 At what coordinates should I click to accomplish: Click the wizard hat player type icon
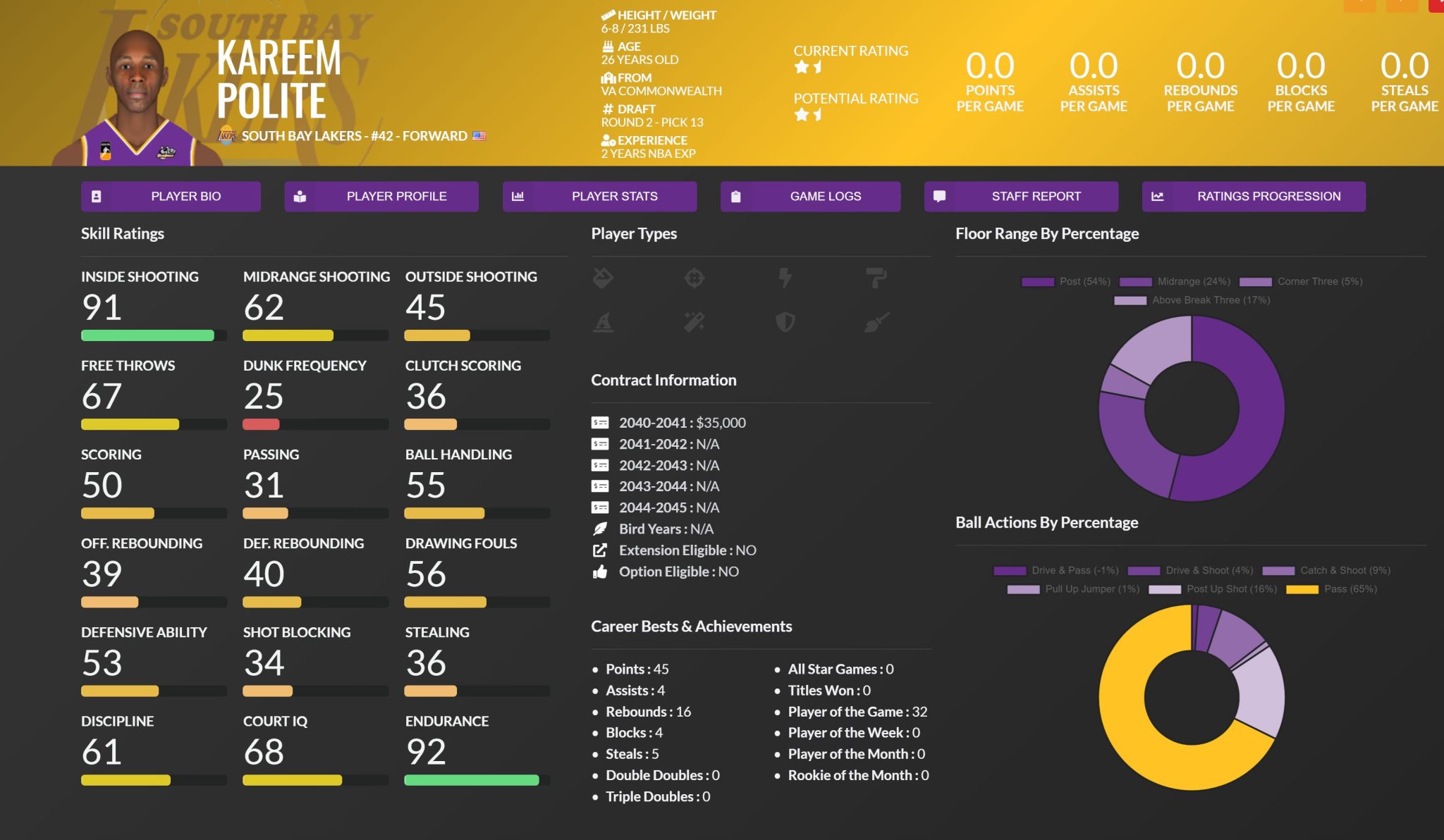(603, 323)
